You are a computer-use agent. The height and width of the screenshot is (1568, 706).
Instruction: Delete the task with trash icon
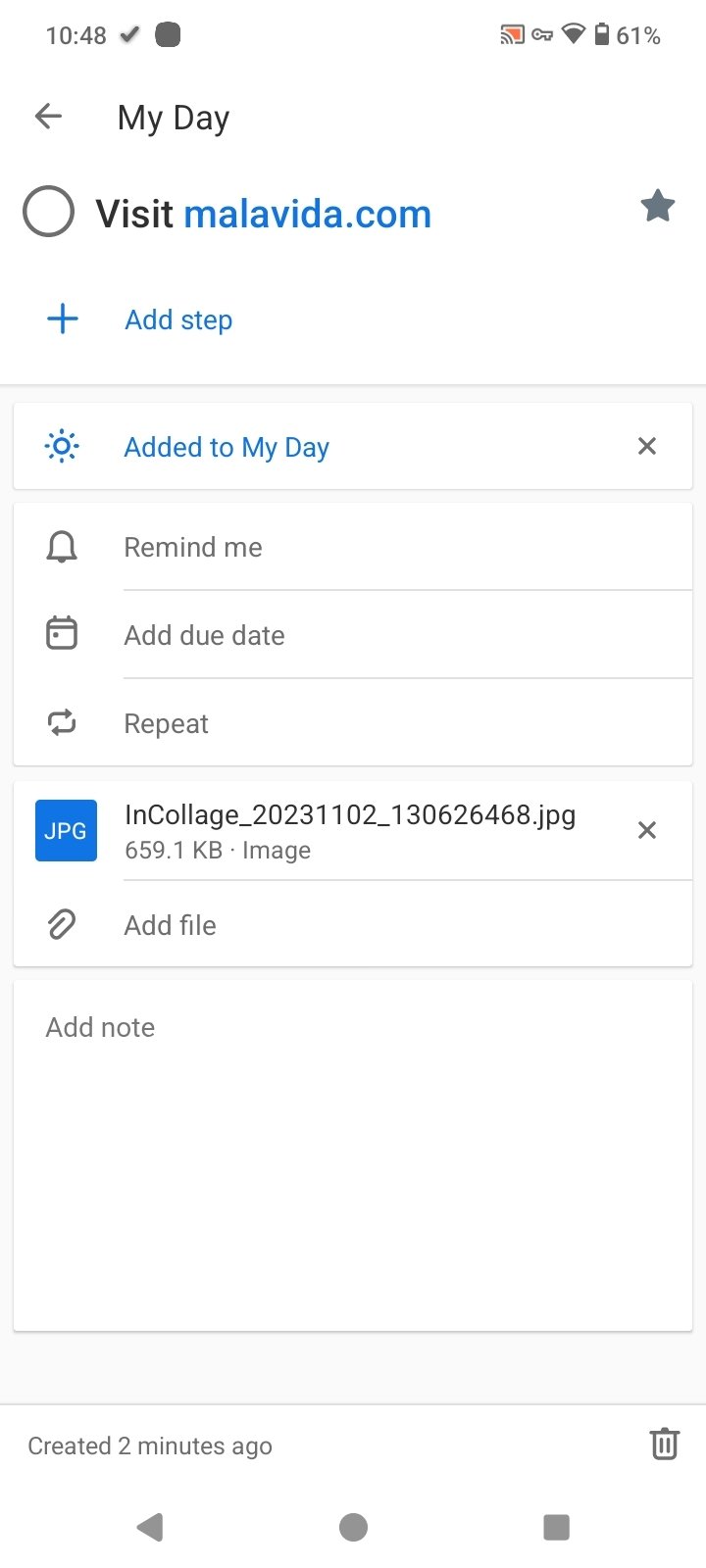[x=664, y=1445]
